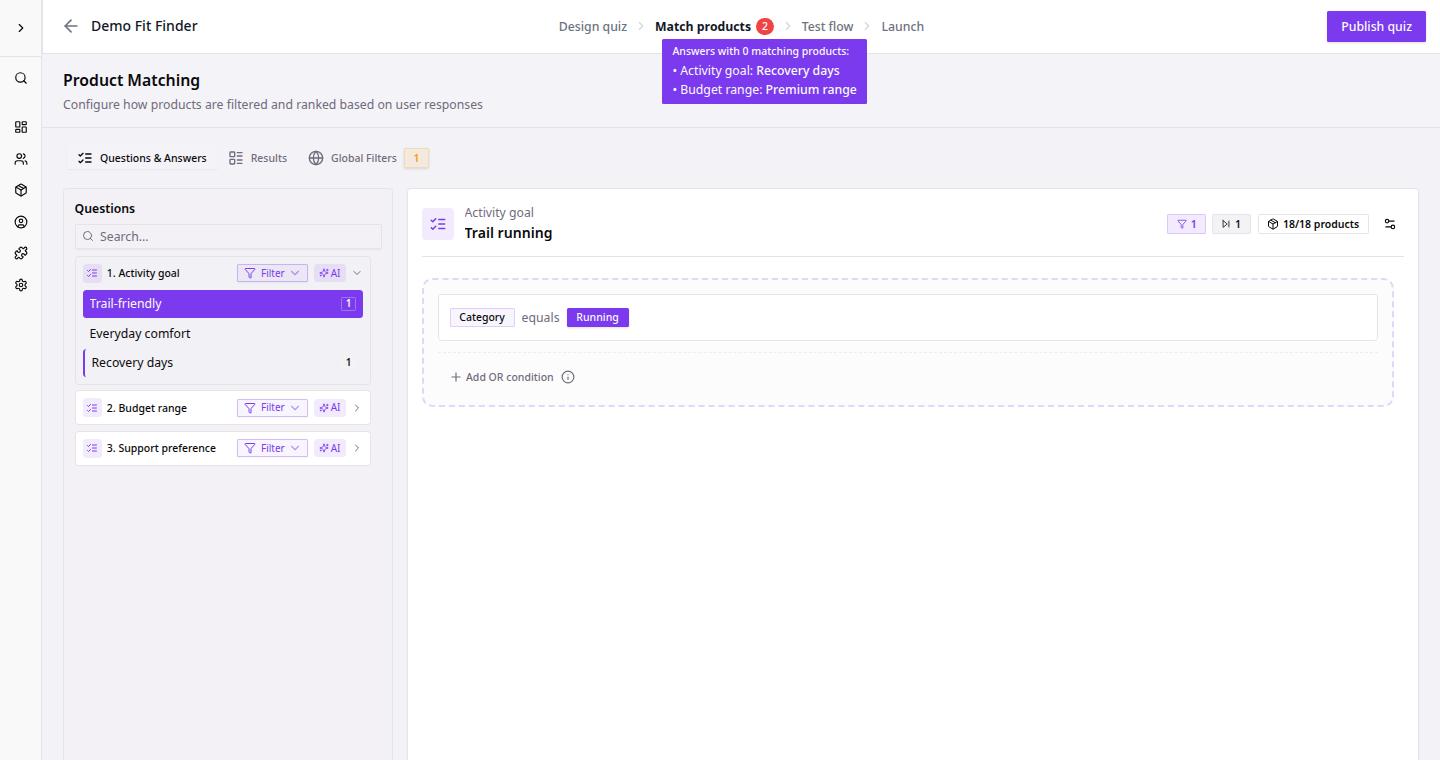
Task: Click the filter count badge in header
Action: coord(1186,224)
